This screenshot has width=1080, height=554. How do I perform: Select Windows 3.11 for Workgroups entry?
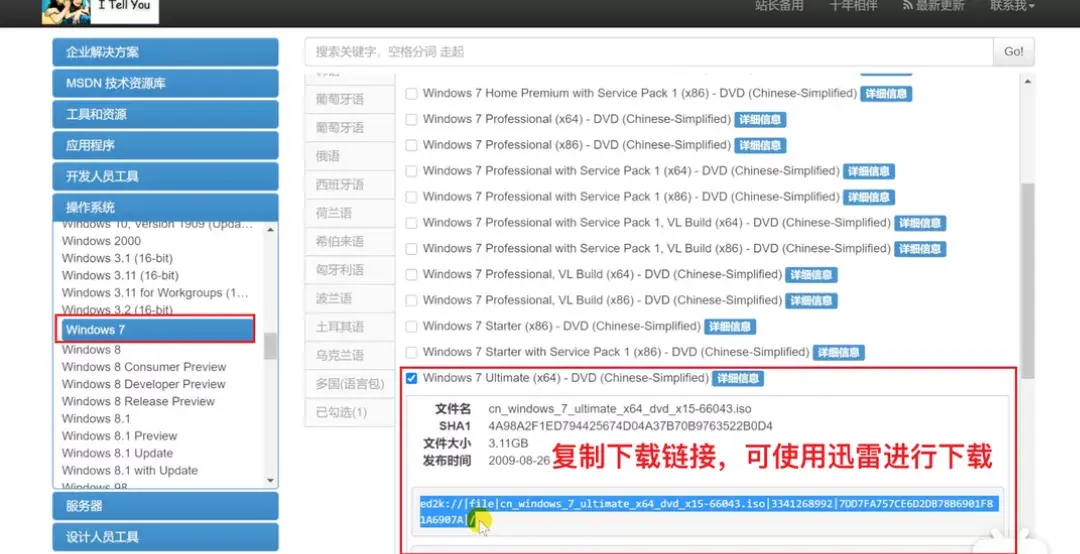(155, 293)
